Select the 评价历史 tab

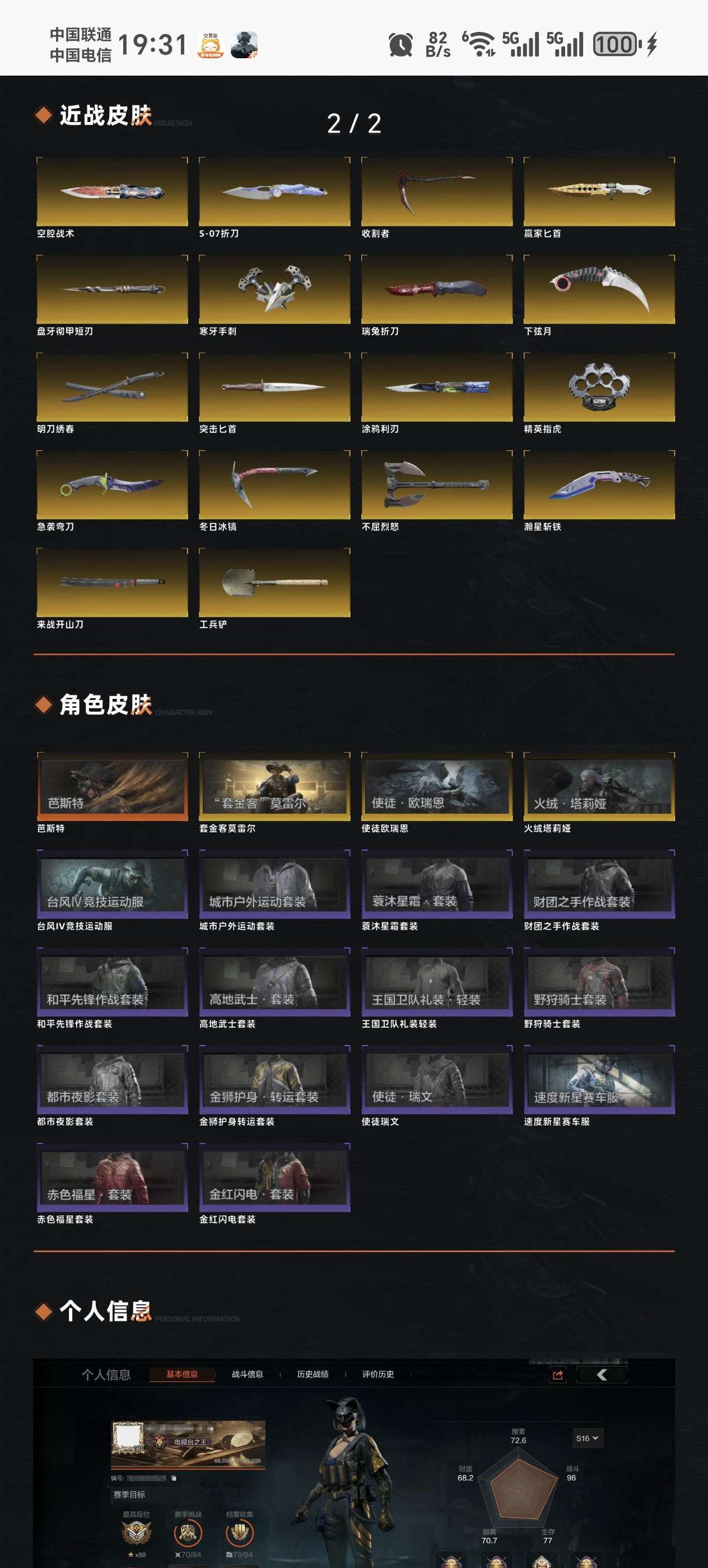(378, 1374)
